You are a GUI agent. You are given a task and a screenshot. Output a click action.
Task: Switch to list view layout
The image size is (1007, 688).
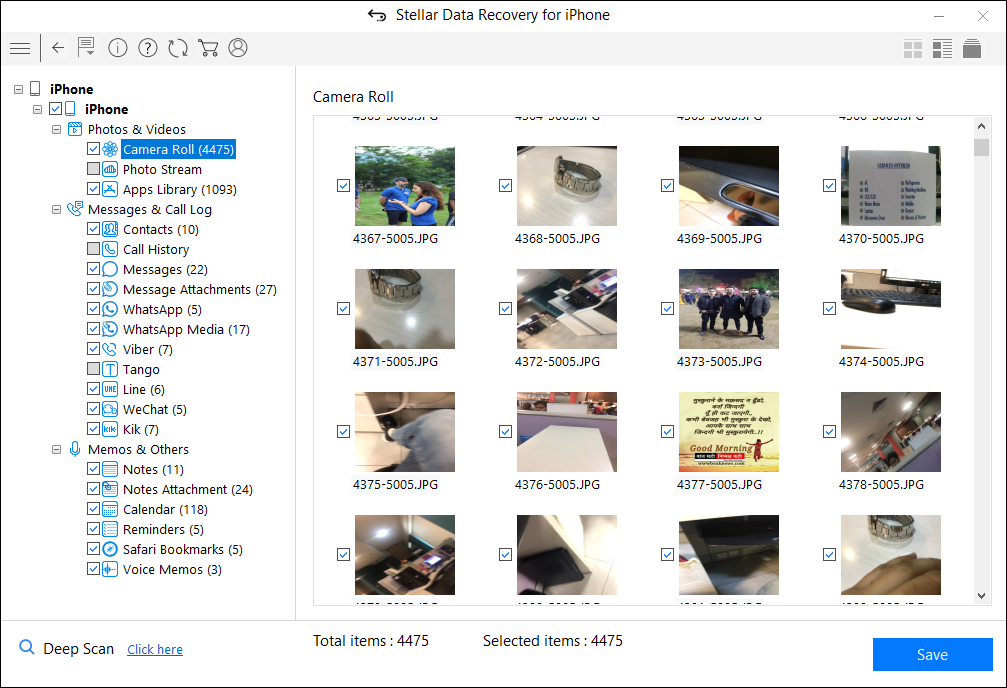pos(942,47)
